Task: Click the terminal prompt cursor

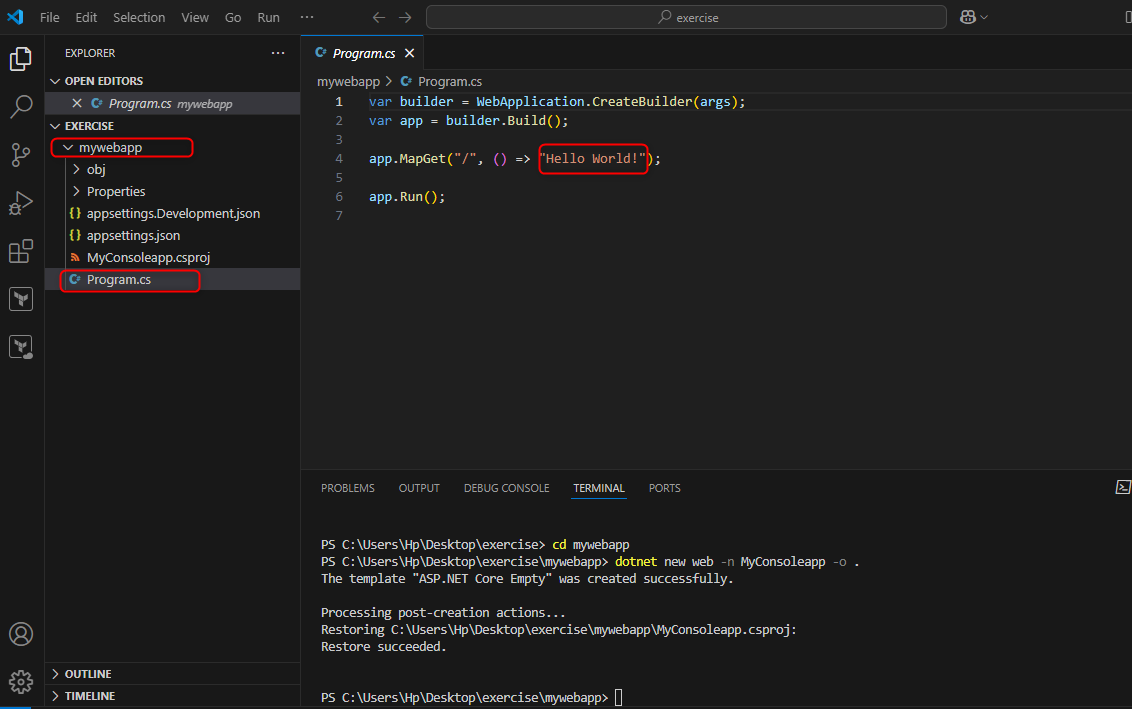Action: coord(618,697)
